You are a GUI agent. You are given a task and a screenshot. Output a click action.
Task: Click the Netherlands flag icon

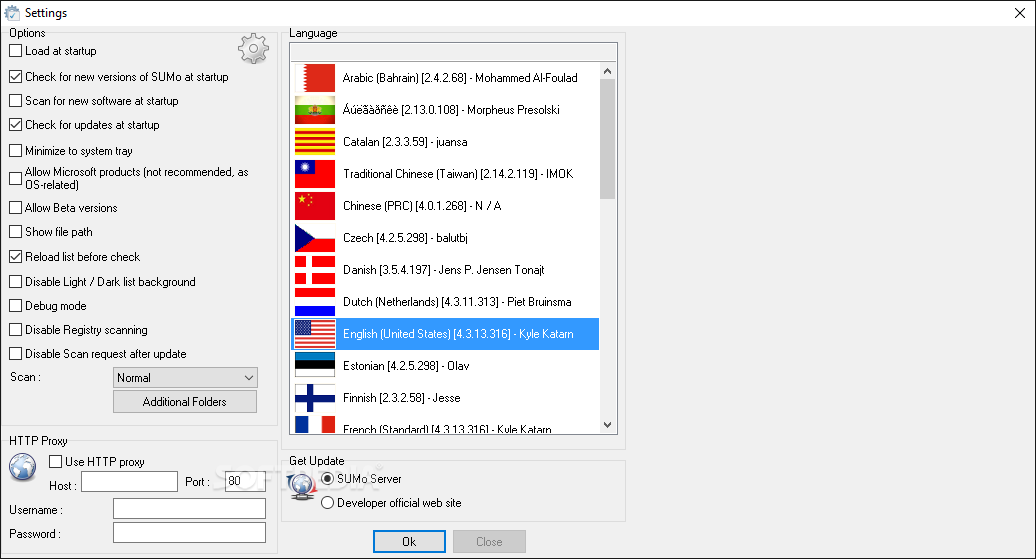315,302
